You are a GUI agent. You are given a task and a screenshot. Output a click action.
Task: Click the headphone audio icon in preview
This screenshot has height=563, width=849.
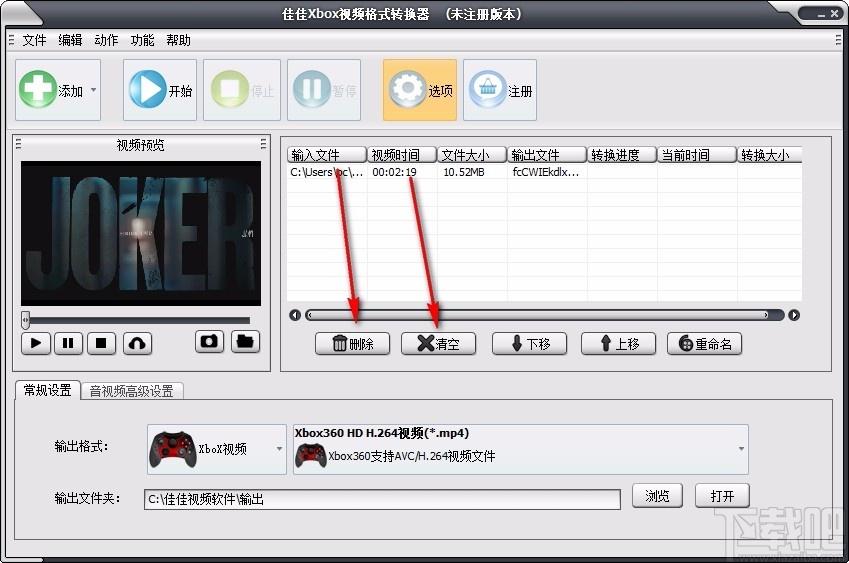pos(138,343)
